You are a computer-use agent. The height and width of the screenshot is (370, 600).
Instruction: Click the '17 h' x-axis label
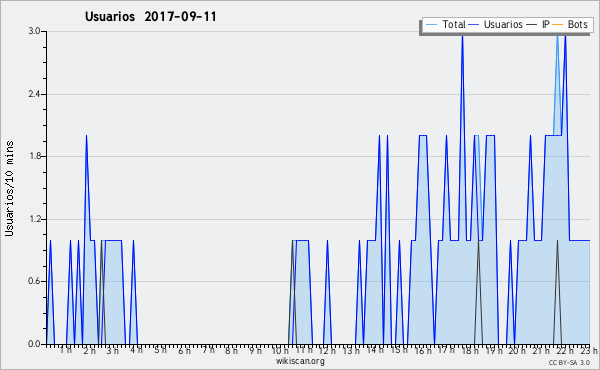point(447,350)
